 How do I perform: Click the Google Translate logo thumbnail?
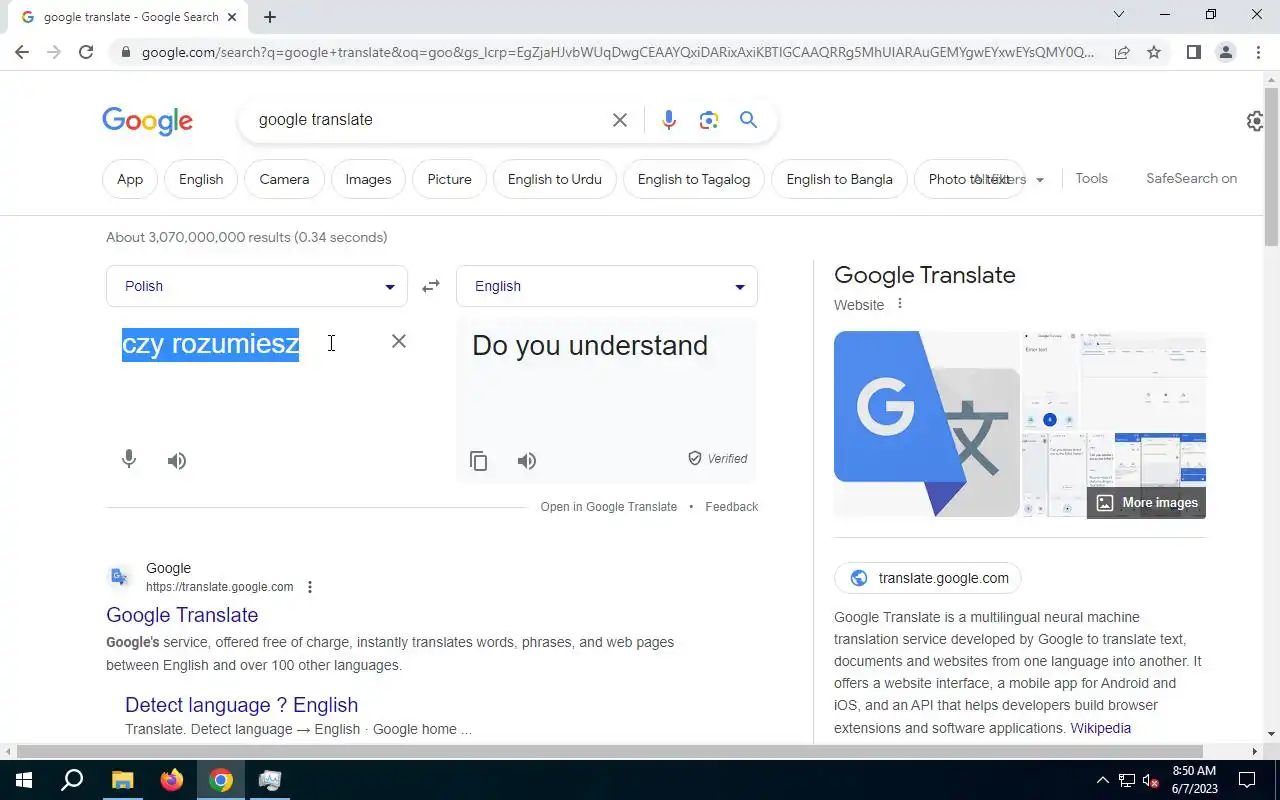(927, 424)
